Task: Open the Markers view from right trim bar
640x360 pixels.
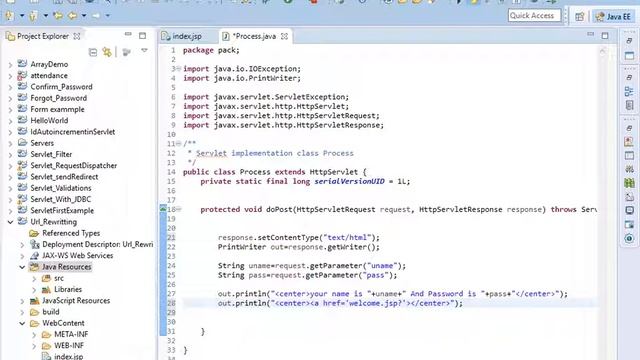Action: coord(629,142)
